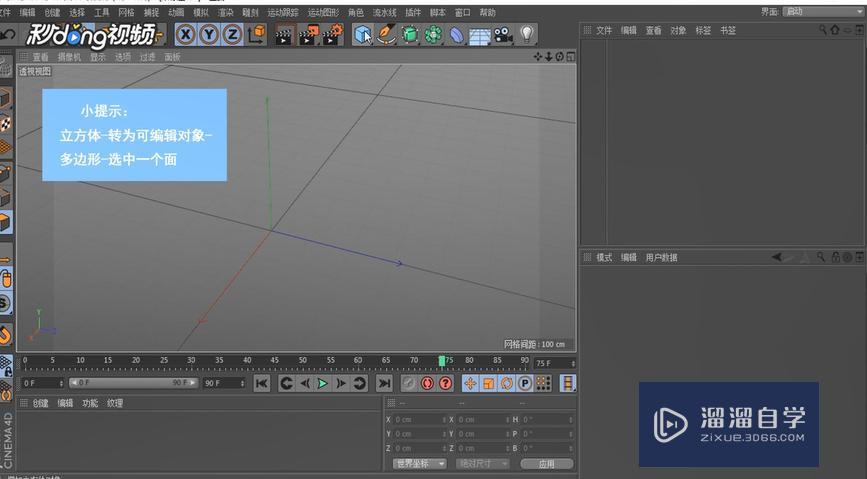The width and height of the screenshot is (867, 479).
Task: Render the active view clapperboard icon
Action: coord(283,35)
